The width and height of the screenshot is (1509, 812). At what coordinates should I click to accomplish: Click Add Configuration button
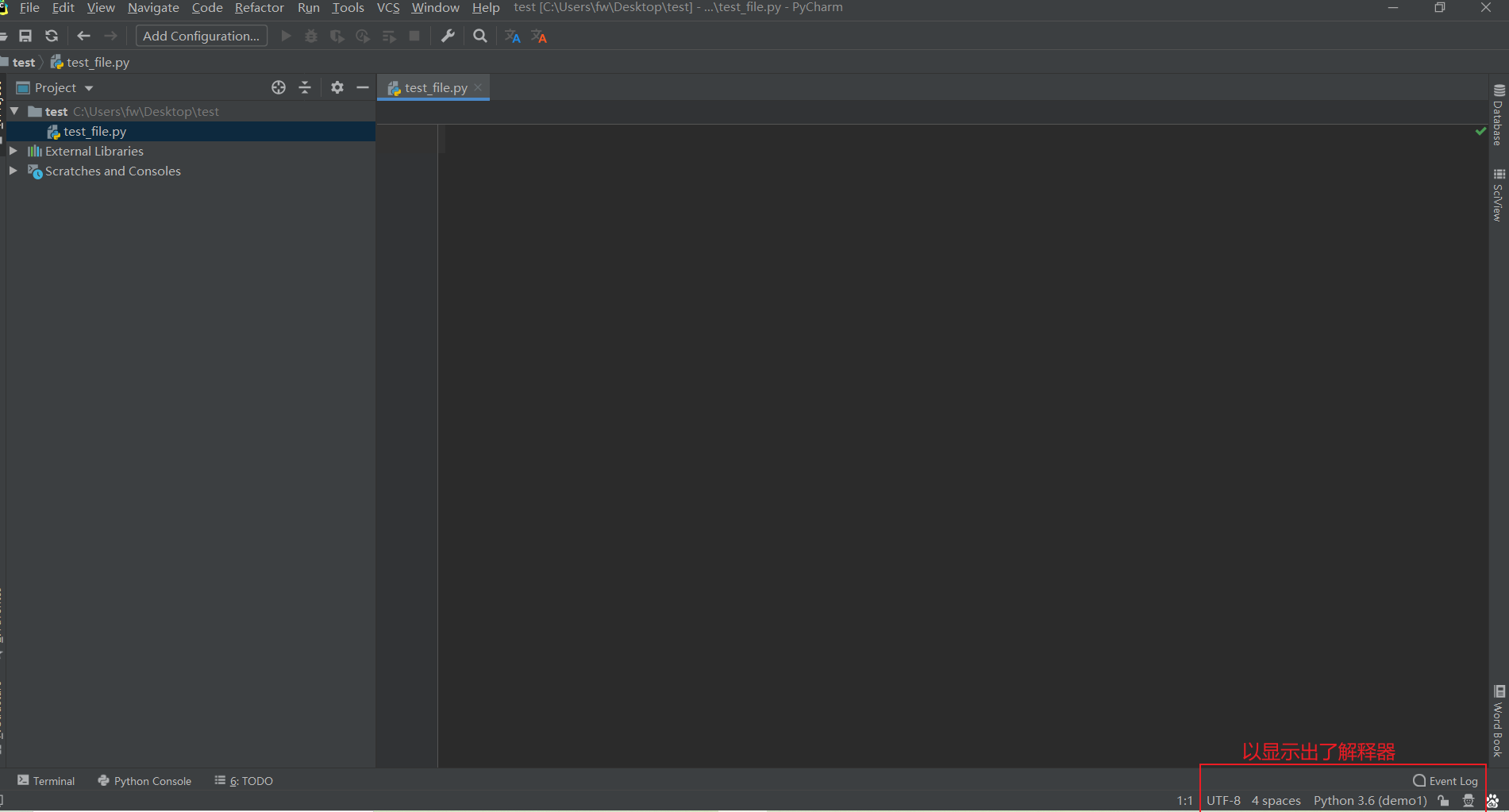pyautogui.click(x=202, y=37)
